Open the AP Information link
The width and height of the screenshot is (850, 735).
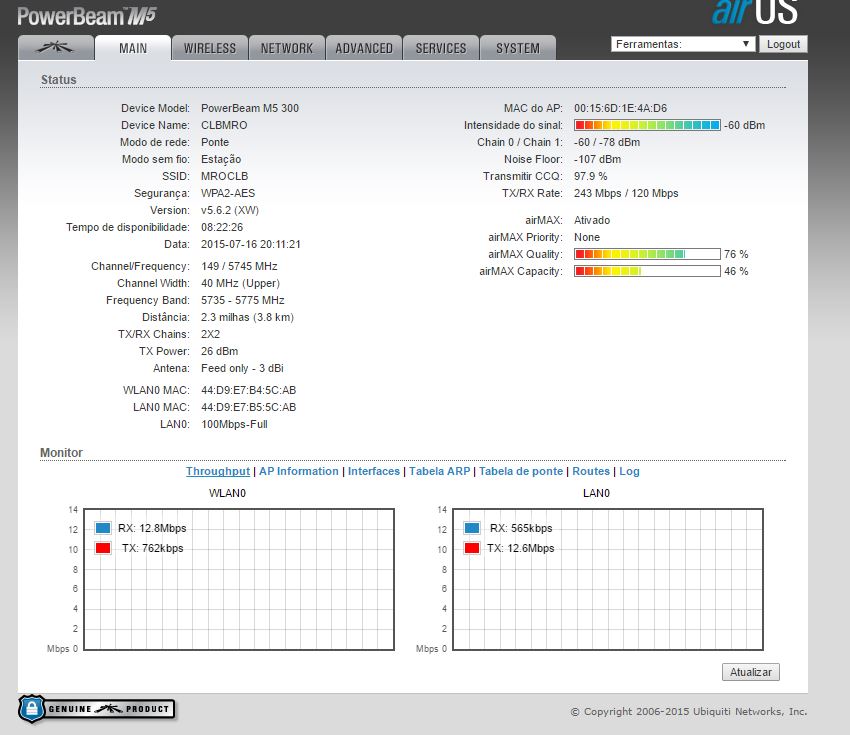point(299,471)
